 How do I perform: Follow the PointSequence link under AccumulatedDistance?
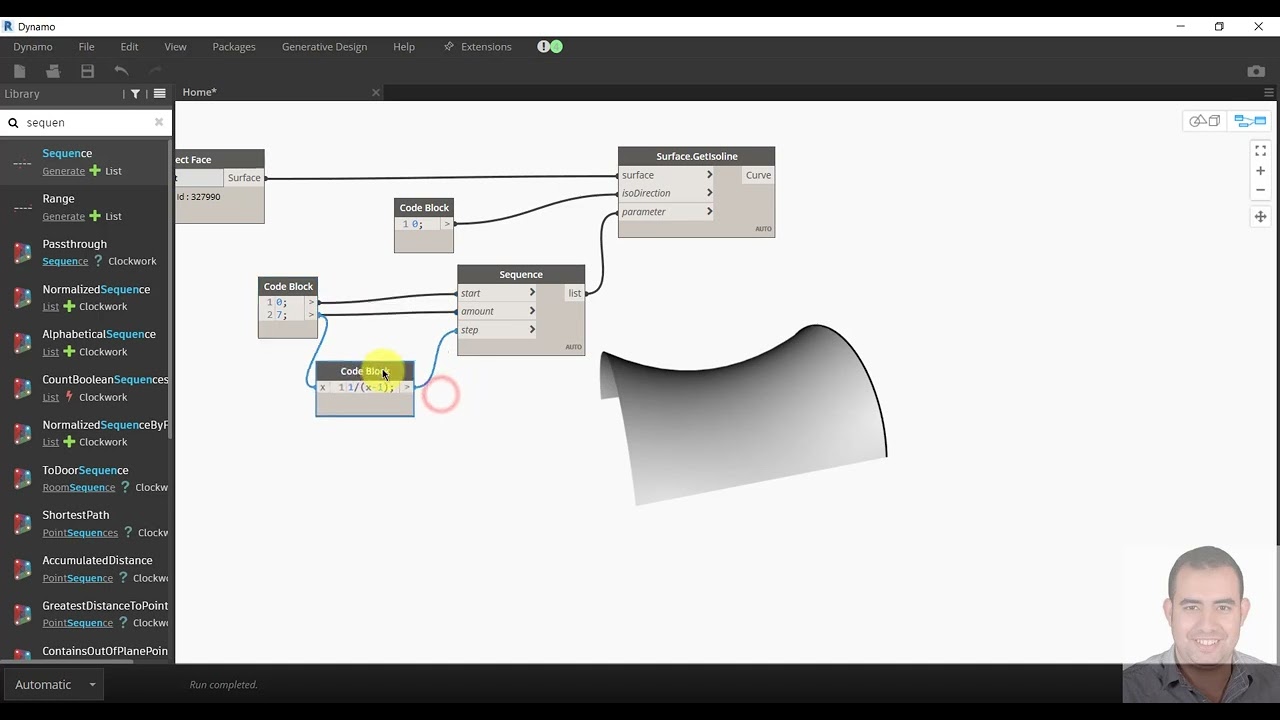point(78,578)
